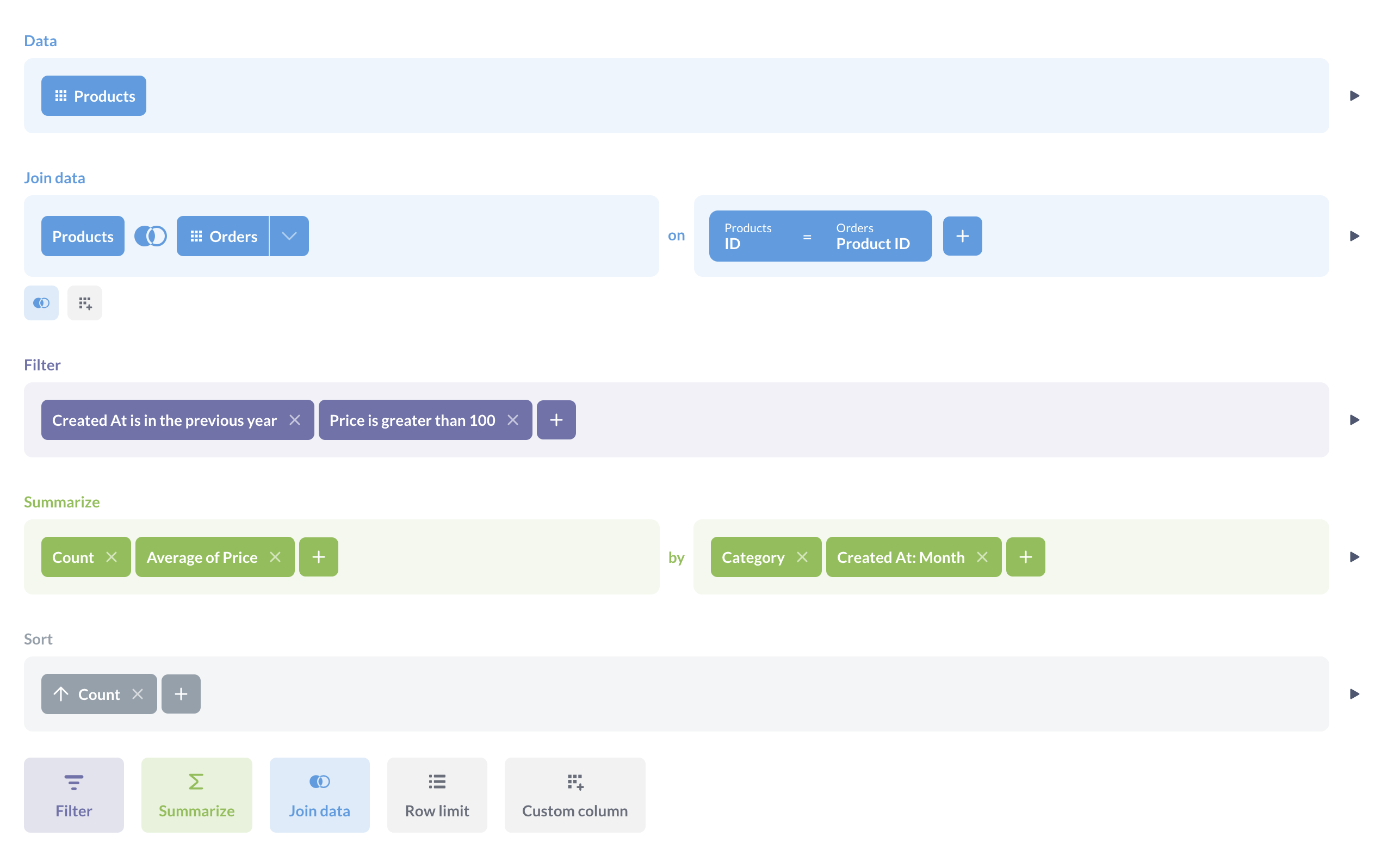Open the join type Venn diagram selector
Viewport: 1400px width, 843px height.
151,235
